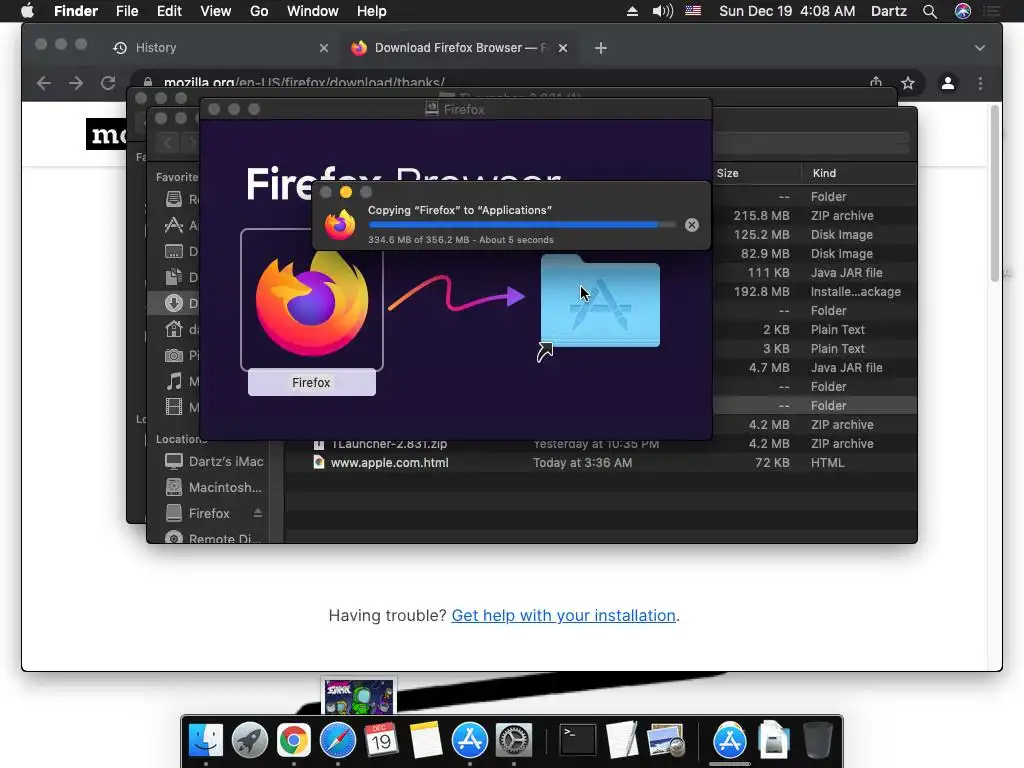Open Google Chrome from the Dock
Image resolution: width=1024 pixels, height=768 pixels.
[294, 741]
